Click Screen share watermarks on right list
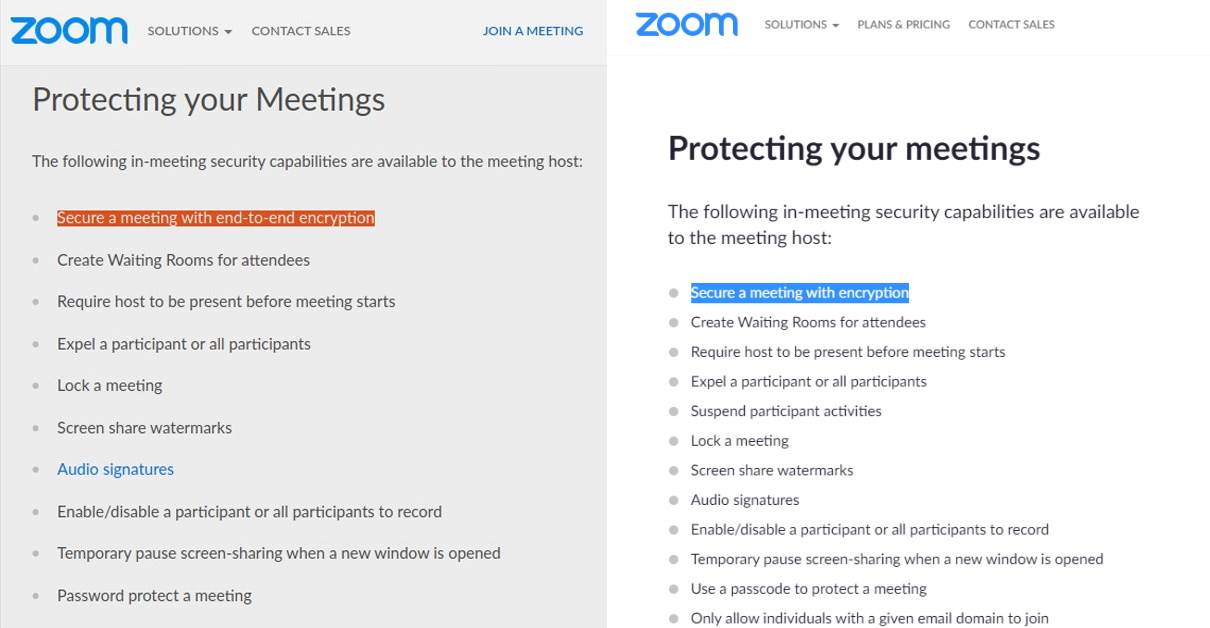The height and width of the screenshot is (628, 1210). [772, 470]
